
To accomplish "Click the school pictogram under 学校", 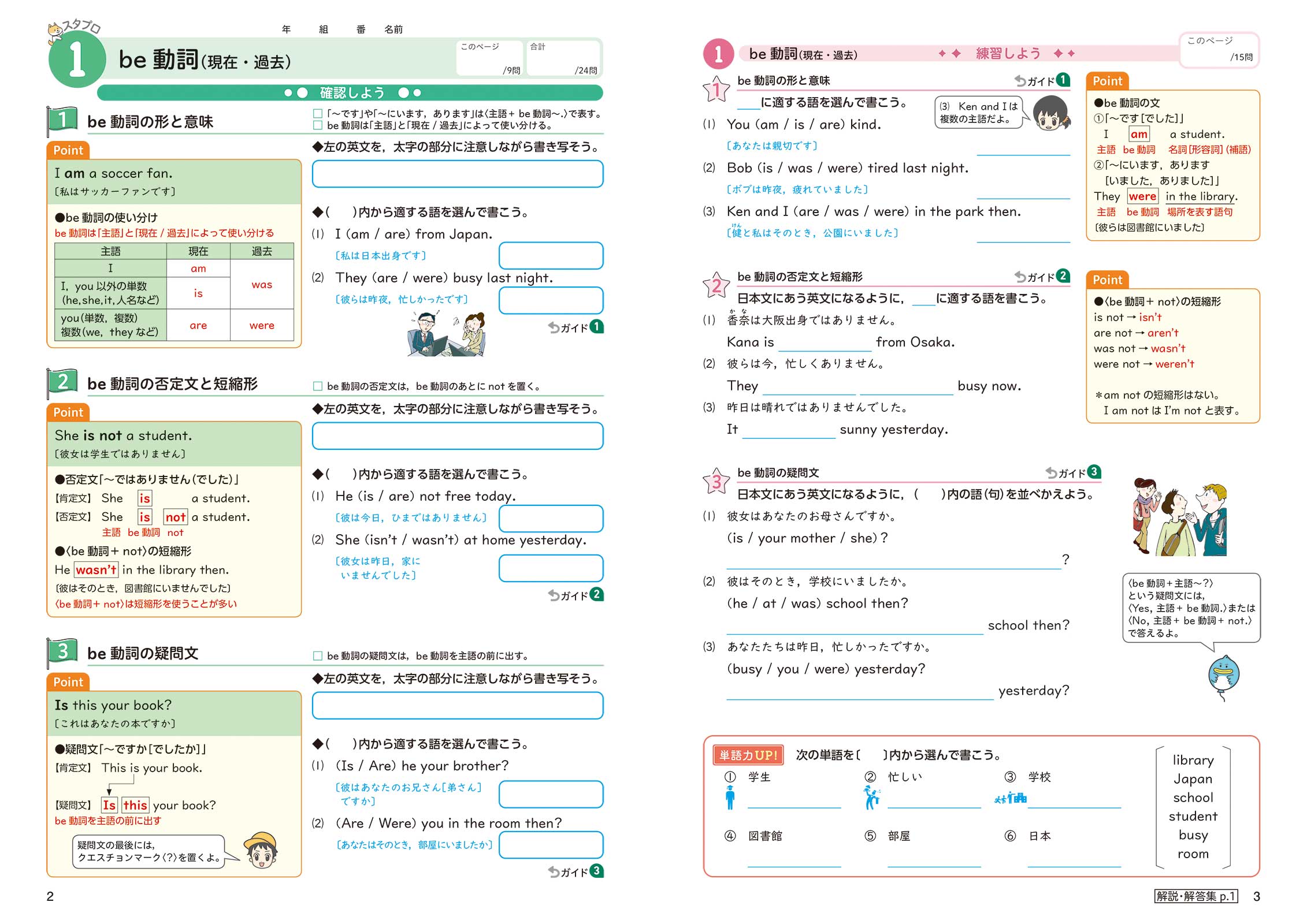I will pyautogui.click(x=1011, y=798).
